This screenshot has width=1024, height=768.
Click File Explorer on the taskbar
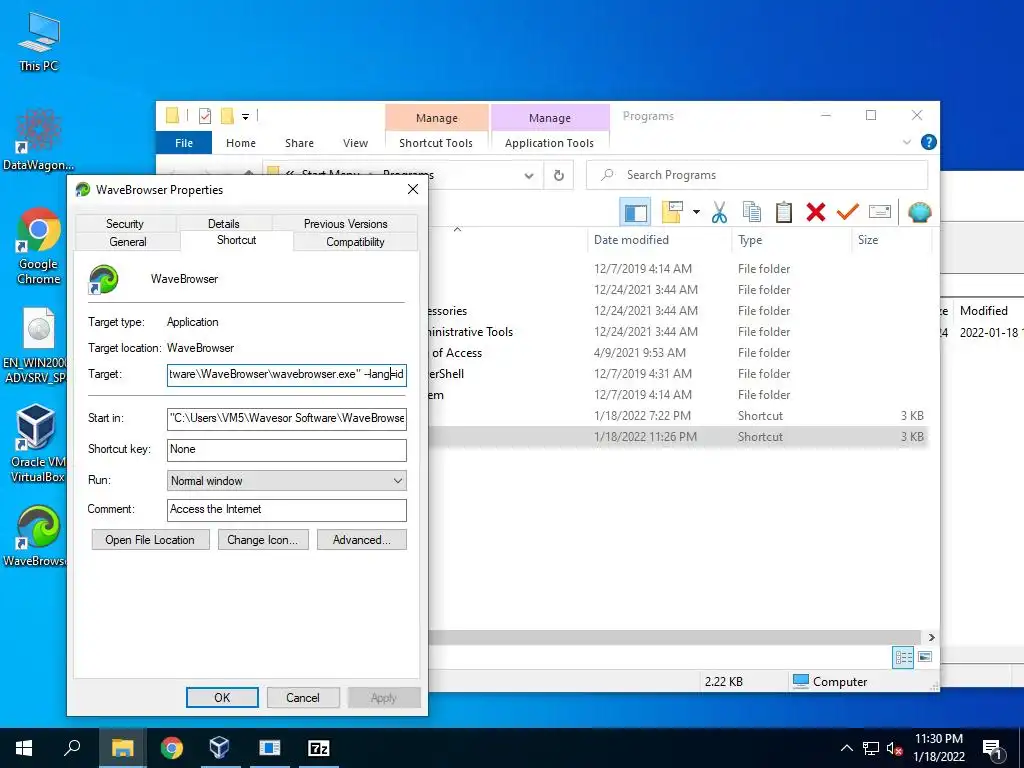(122, 748)
